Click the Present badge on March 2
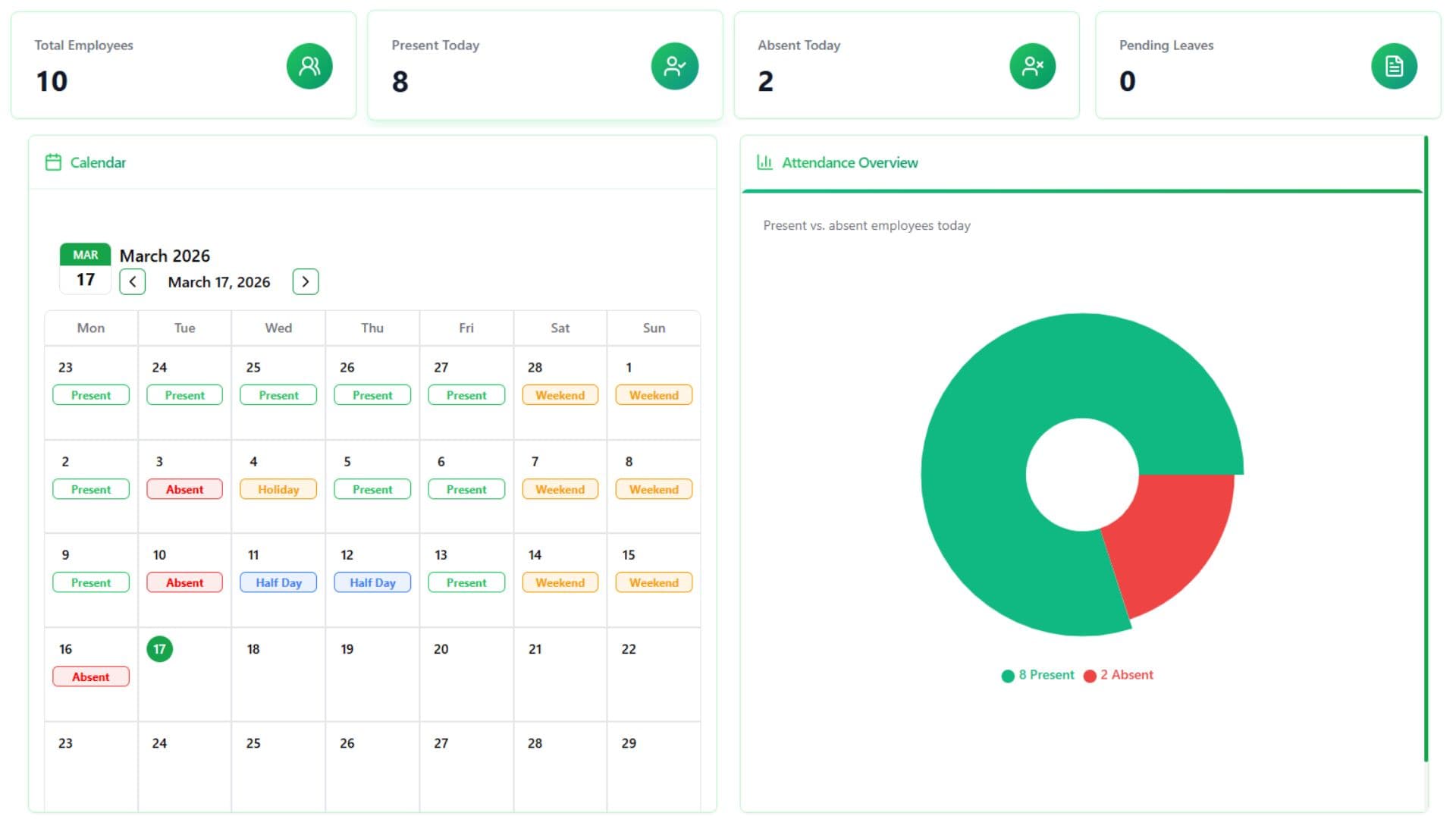The width and height of the screenshot is (1456, 819). [x=91, y=489]
